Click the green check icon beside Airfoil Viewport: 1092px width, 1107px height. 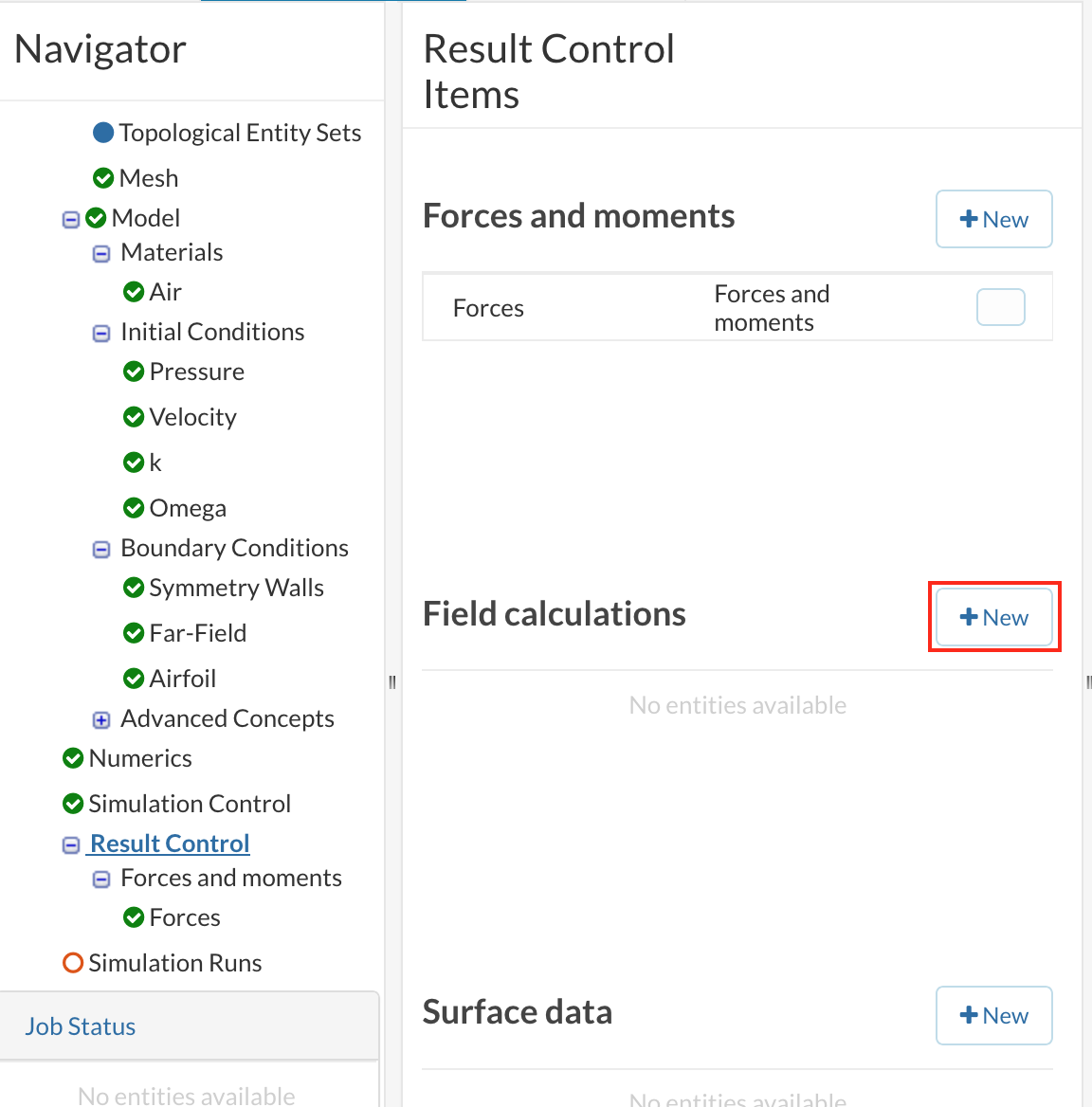pos(134,679)
